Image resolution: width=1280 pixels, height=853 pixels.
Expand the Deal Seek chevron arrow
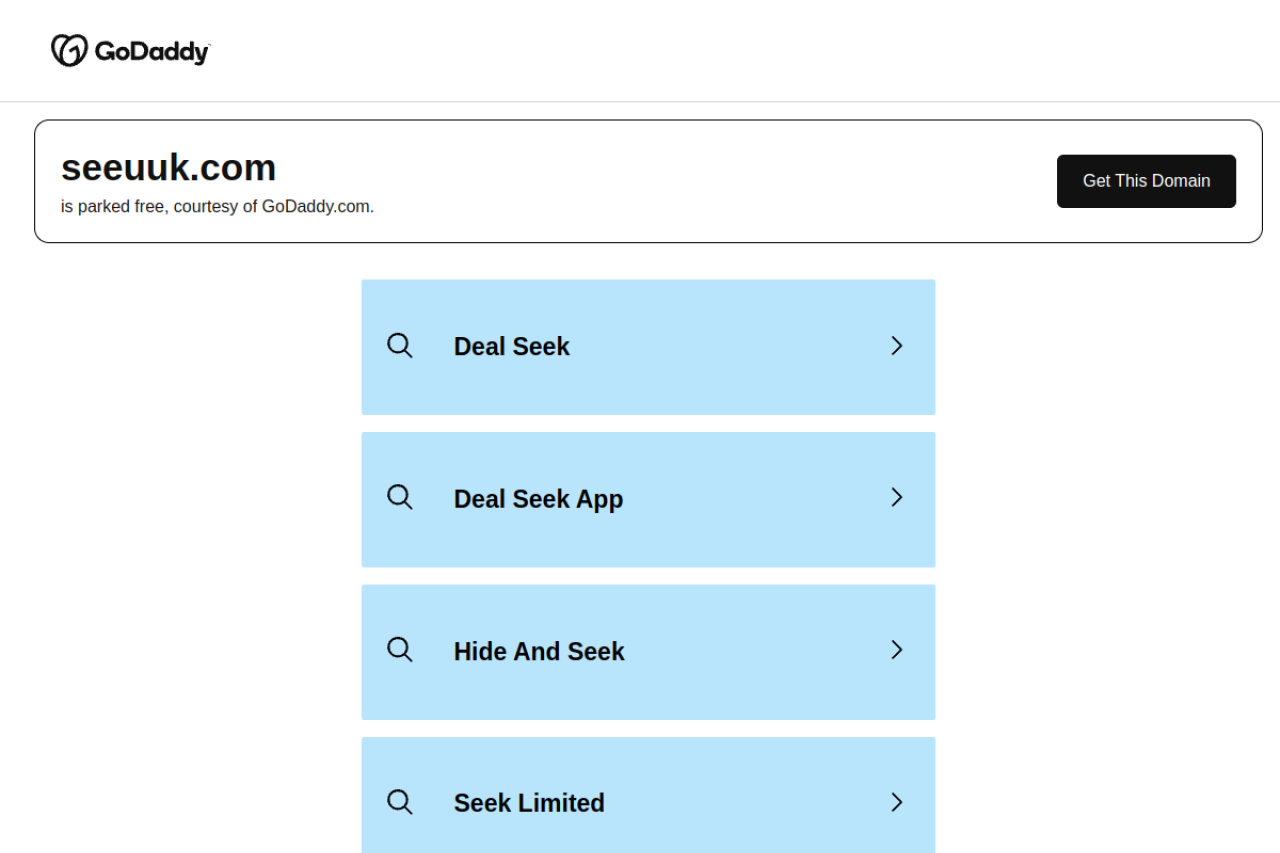tap(897, 346)
